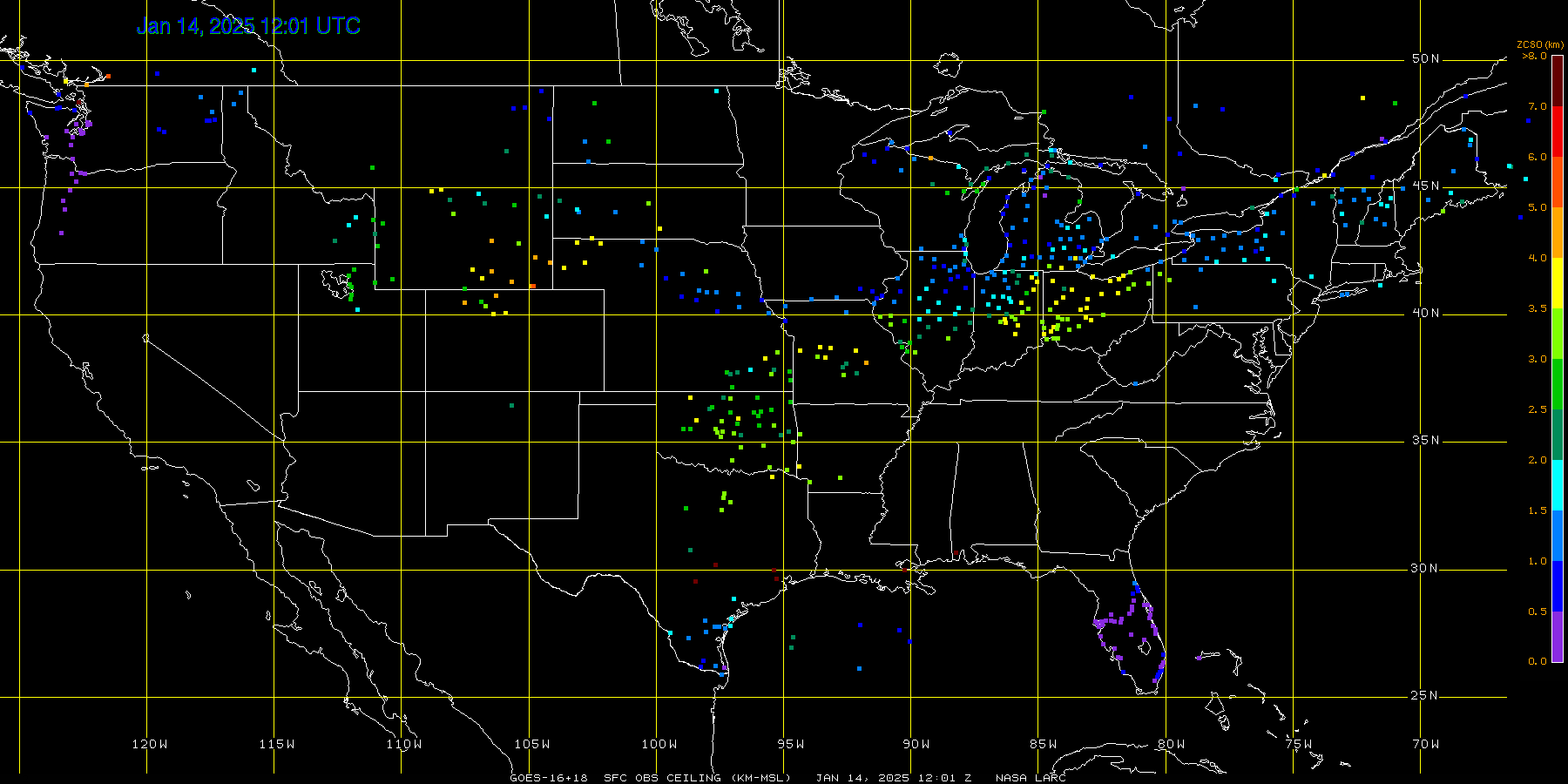Click the 6.0 legend value
The height and width of the screenshot is (784, 1568).
tap(1538, 158)
